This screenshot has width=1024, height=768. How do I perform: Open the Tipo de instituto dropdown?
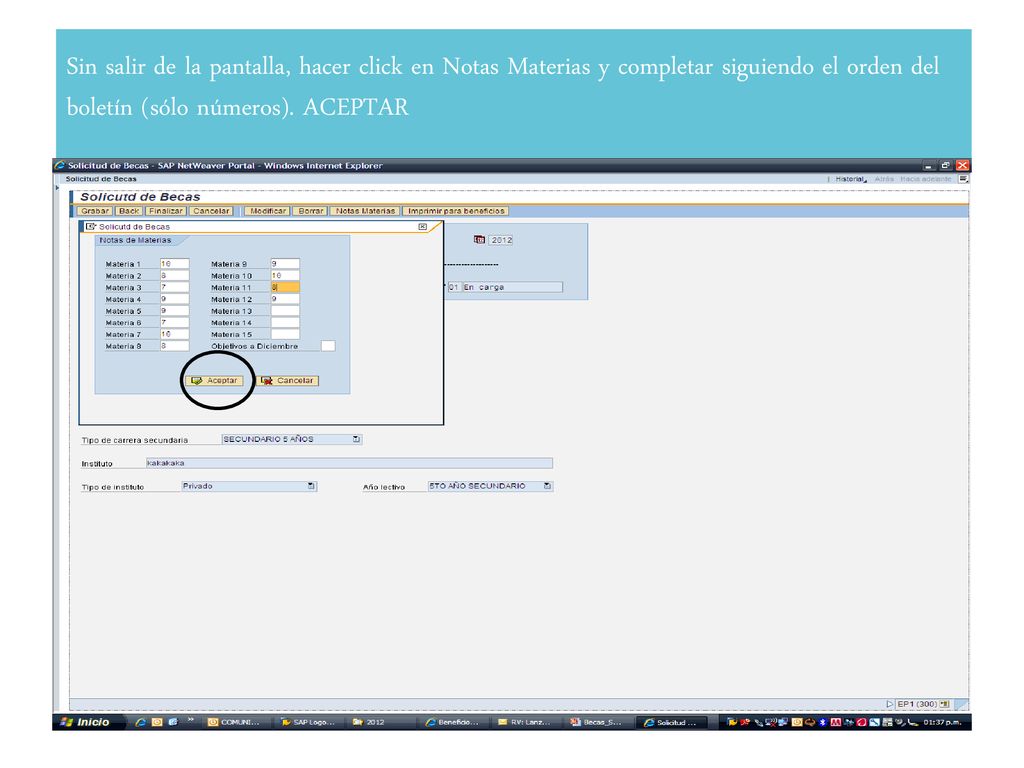311,486
